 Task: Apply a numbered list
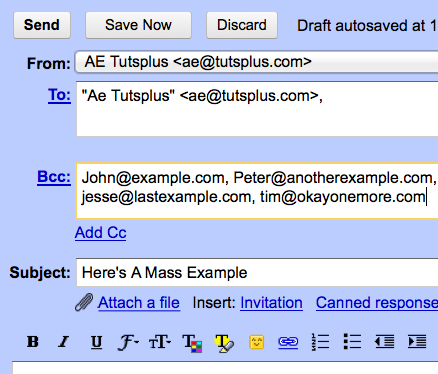coord(320,342)
